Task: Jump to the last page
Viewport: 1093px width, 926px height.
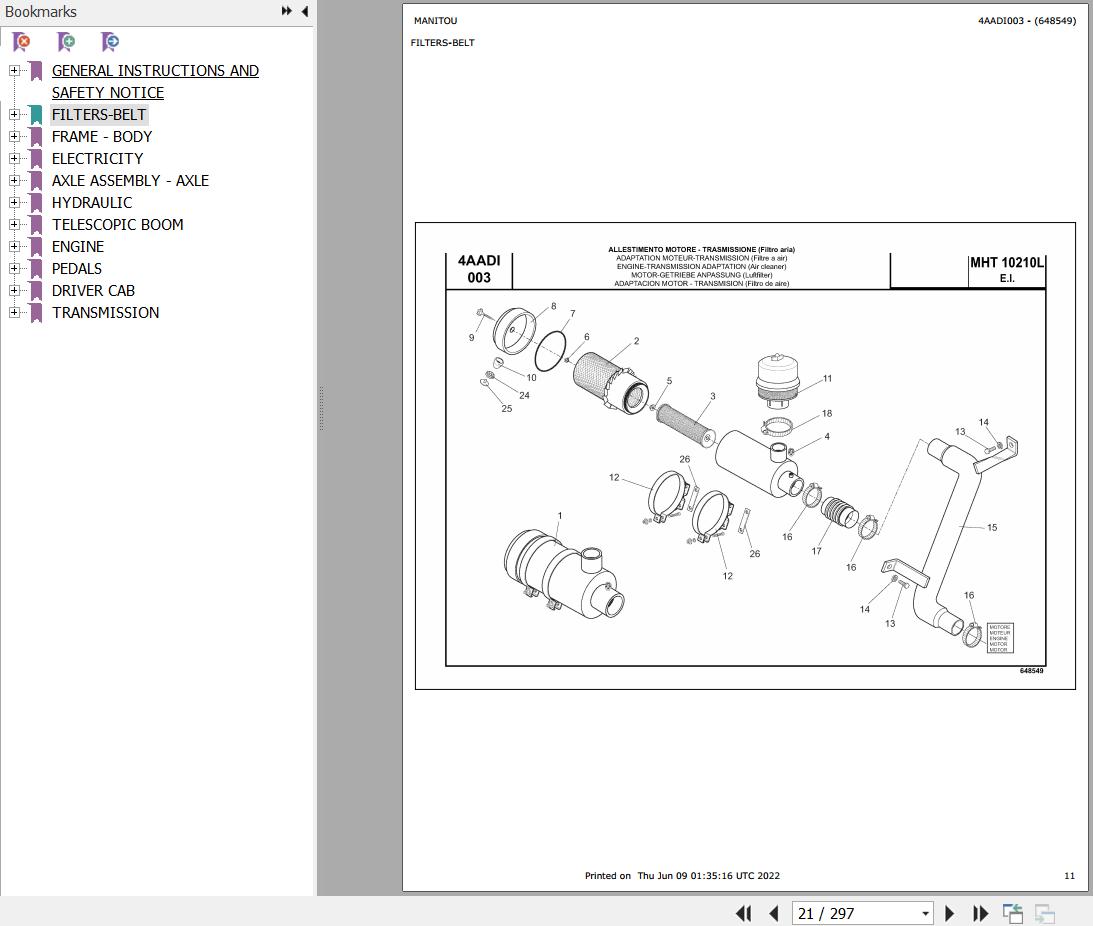Action: 980,913
